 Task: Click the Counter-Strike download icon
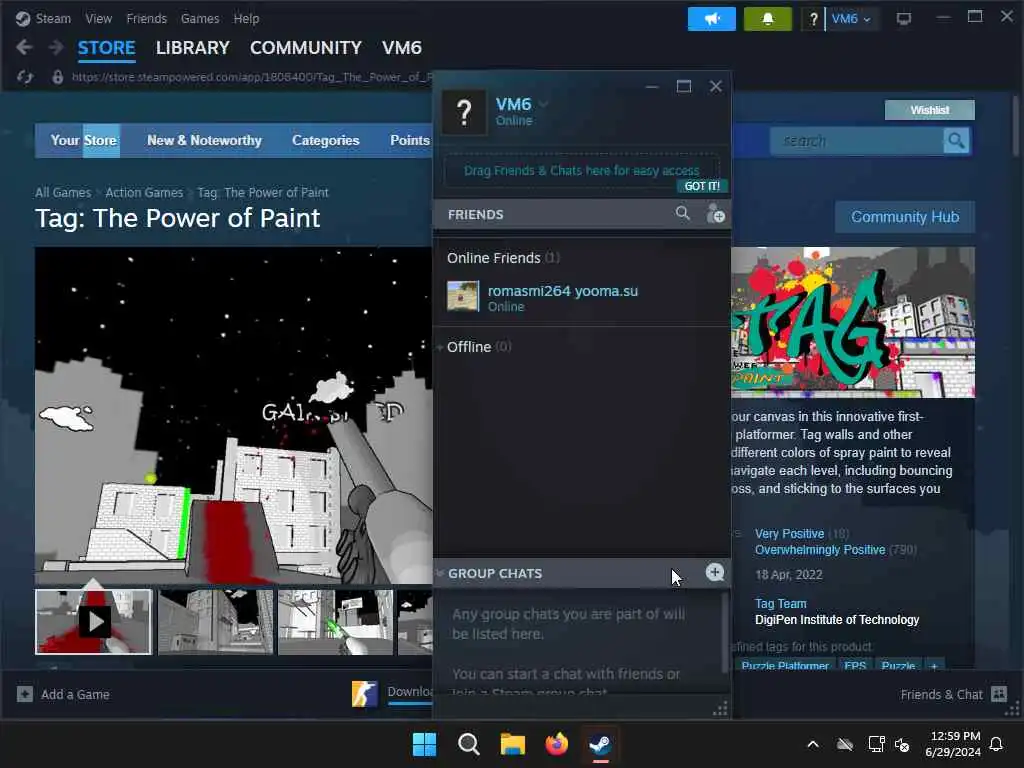coord(364,694)
